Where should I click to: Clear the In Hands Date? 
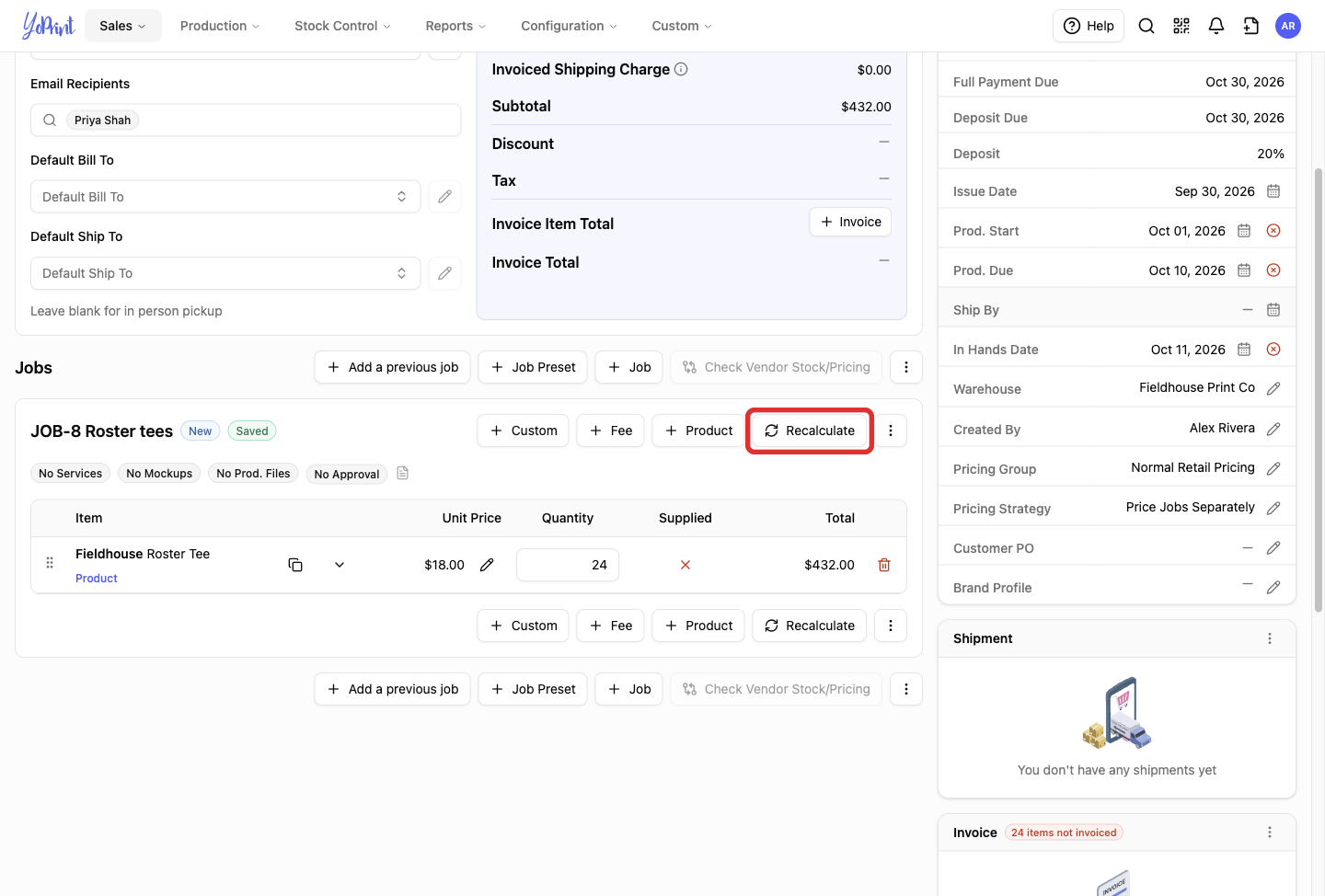(x=1273, y=350)
